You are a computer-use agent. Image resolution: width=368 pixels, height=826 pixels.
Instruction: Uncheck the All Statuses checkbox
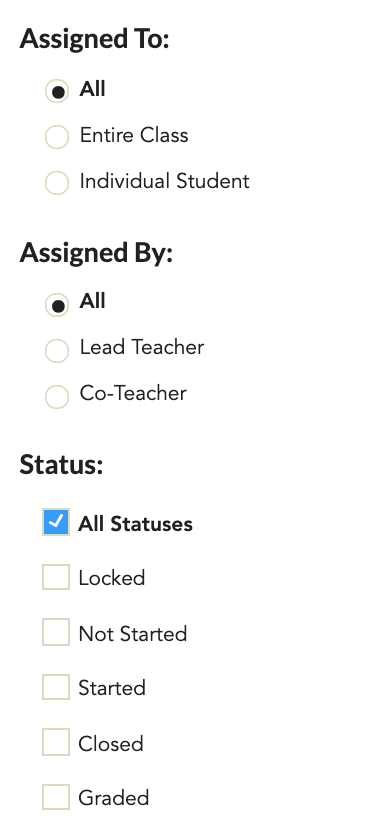click(x=56, y=522)
